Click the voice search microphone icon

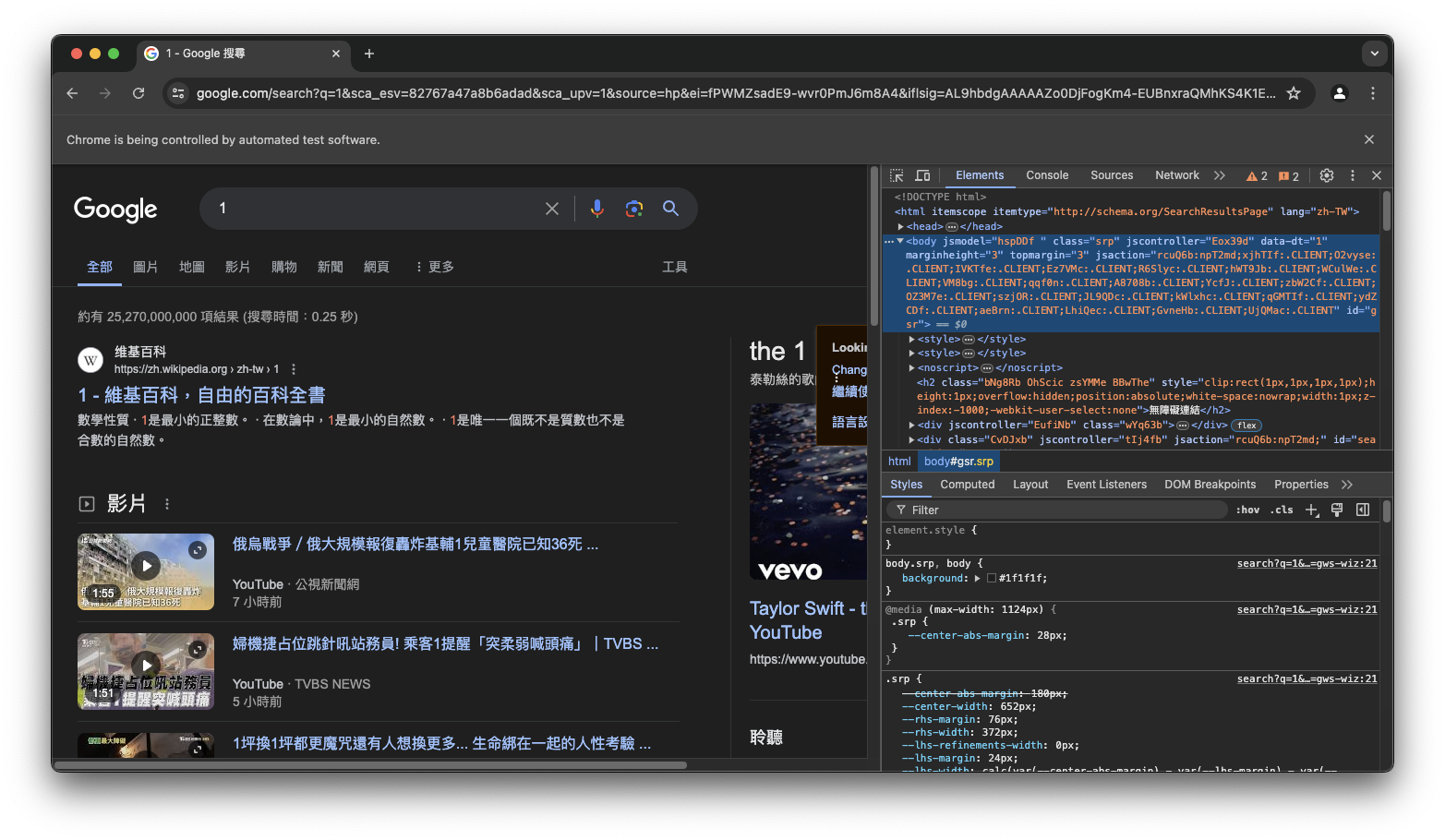597,209
